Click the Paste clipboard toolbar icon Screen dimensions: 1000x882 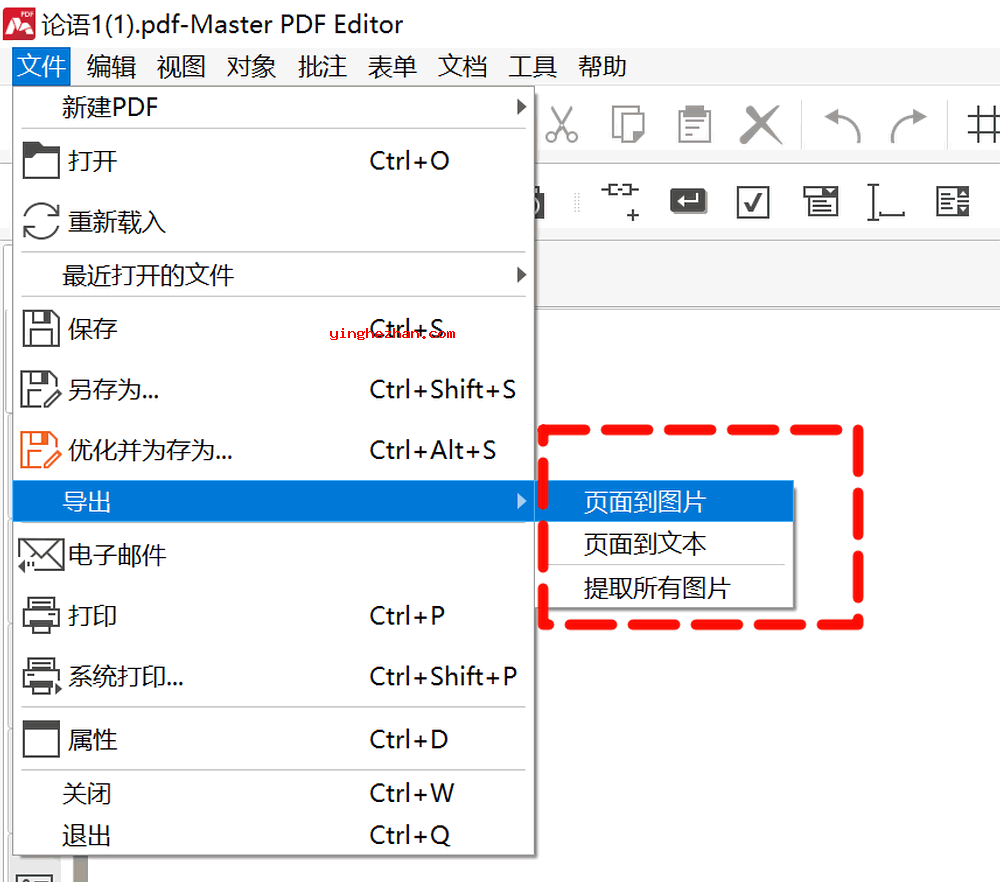point(695,124)
